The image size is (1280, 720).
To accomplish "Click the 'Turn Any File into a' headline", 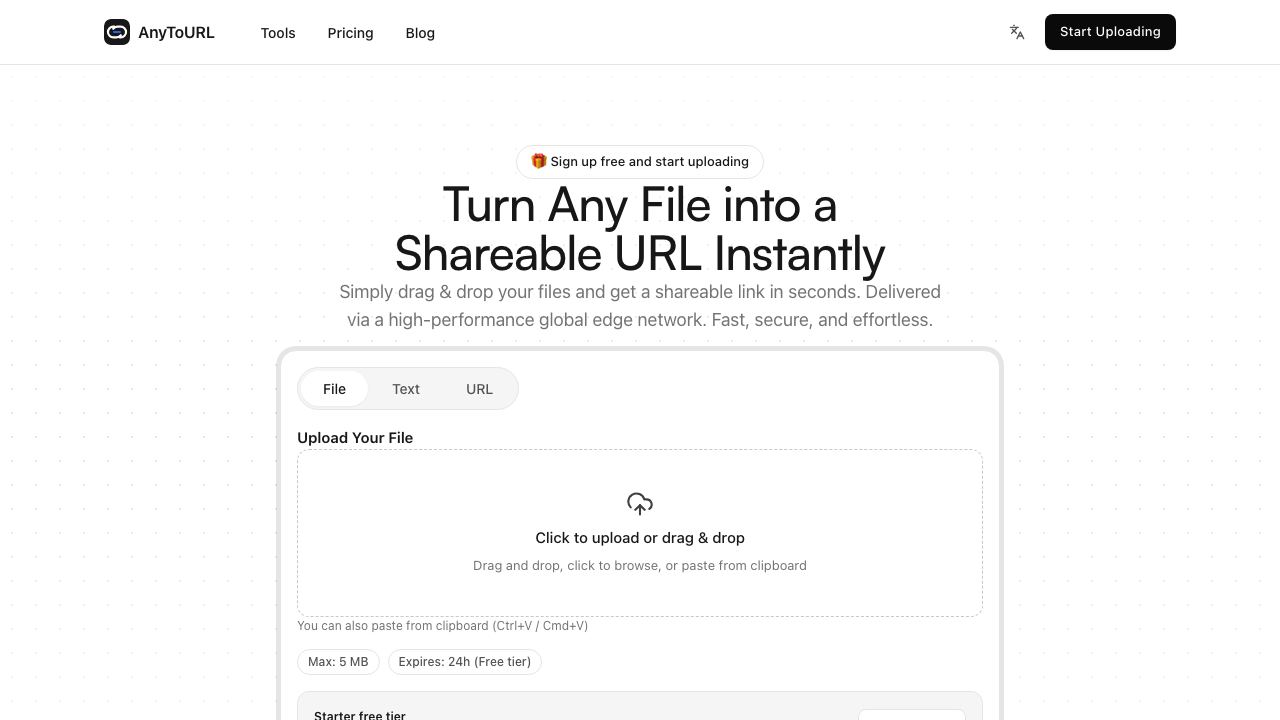I will click(x=640, y=205).
